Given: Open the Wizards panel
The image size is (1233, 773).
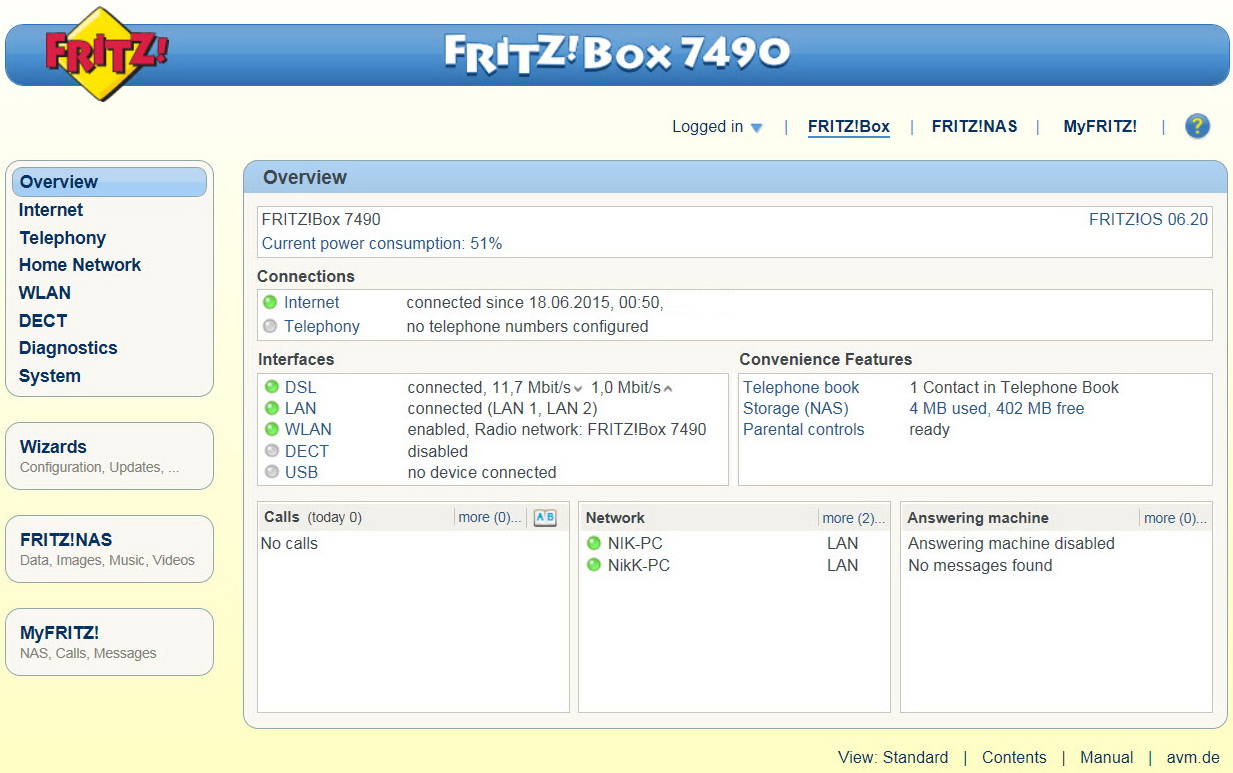Looking at the screenshot, I should pos(109,456).
